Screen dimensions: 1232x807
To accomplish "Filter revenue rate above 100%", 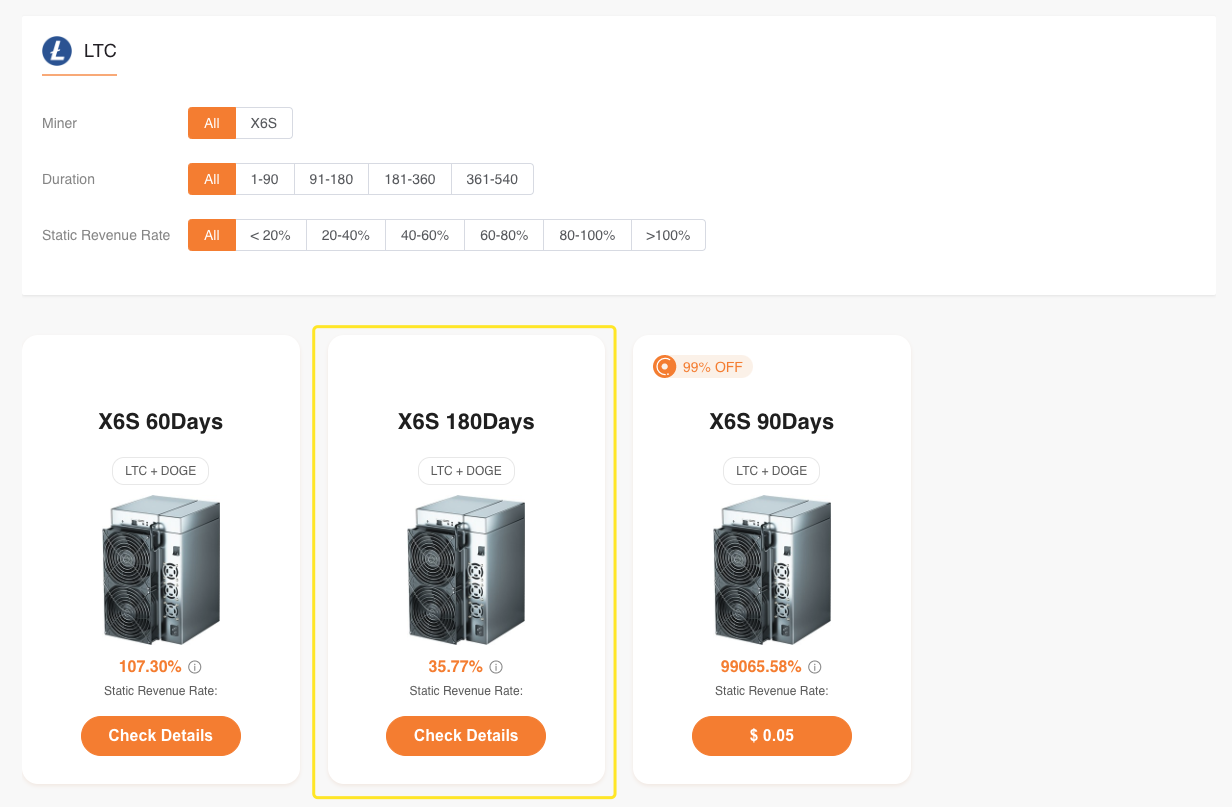I will coord(668,235).
